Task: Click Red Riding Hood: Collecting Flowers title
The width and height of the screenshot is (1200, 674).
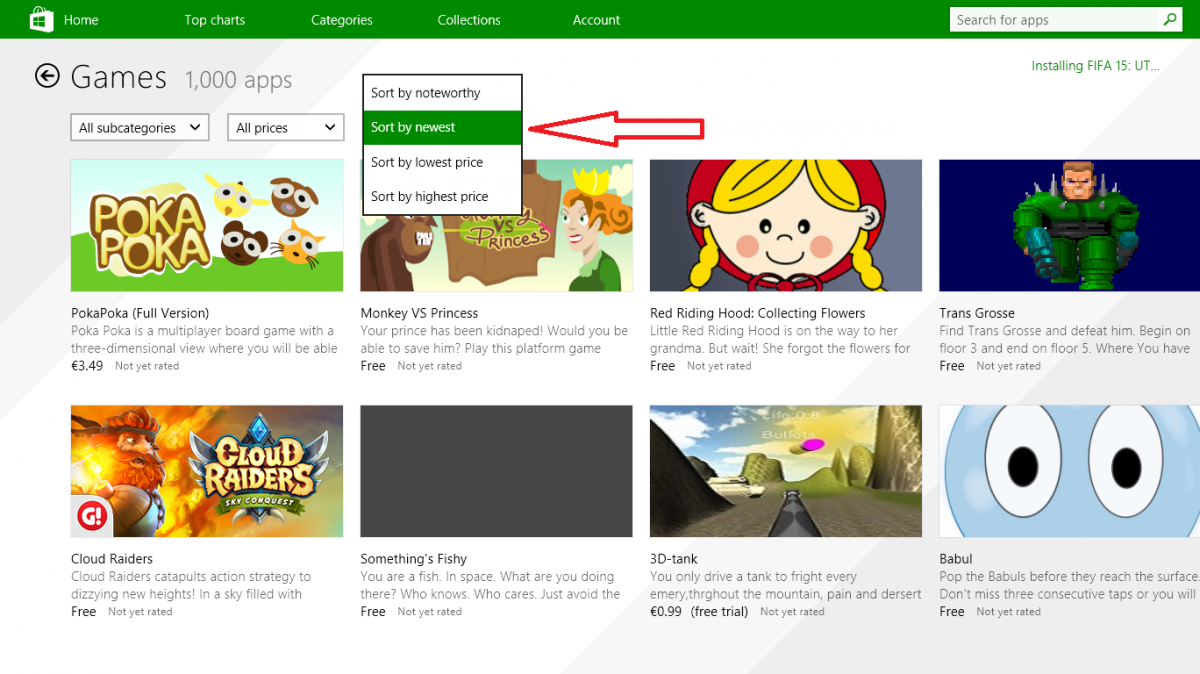Action: tap(758, 313)
